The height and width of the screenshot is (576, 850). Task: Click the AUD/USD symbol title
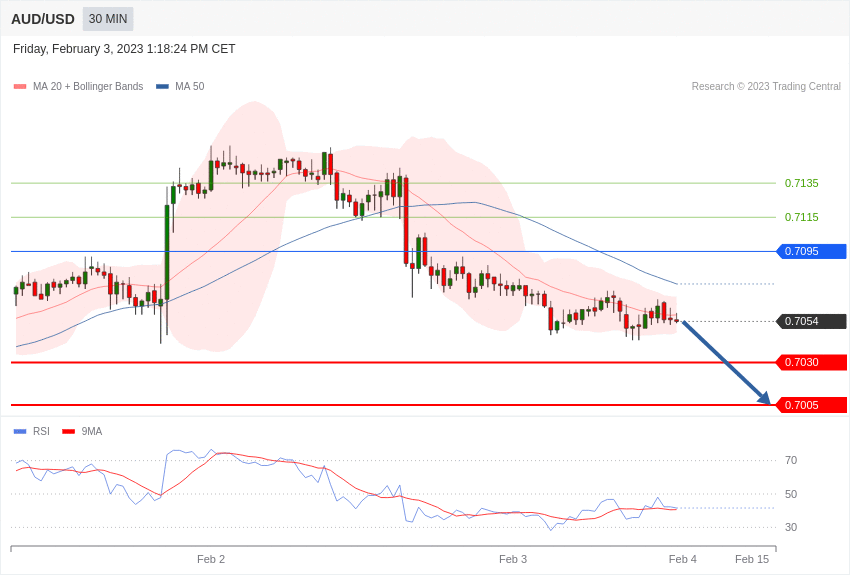[43, 20]
